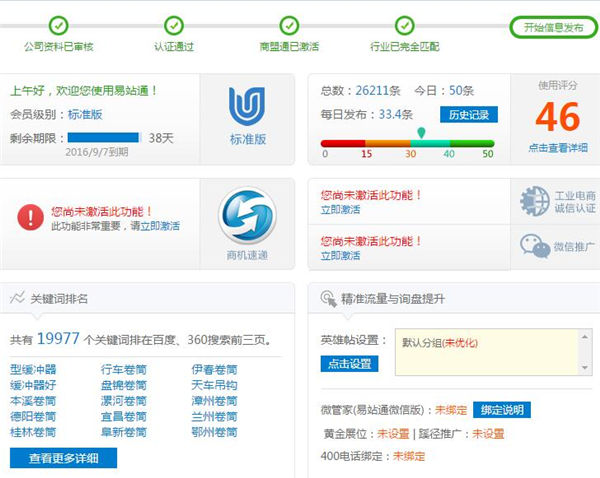Click the 开始信息发布 button
Viewport: 600px width, 478px height.
click(547, 27)
